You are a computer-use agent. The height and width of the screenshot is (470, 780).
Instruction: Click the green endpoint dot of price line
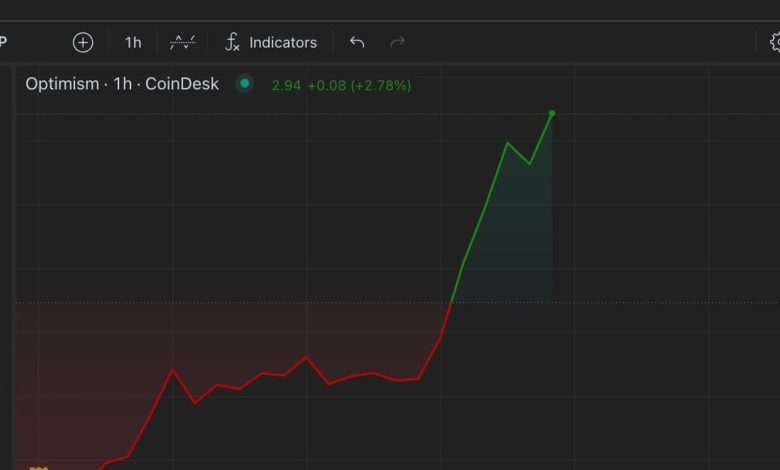click(552, 113)
